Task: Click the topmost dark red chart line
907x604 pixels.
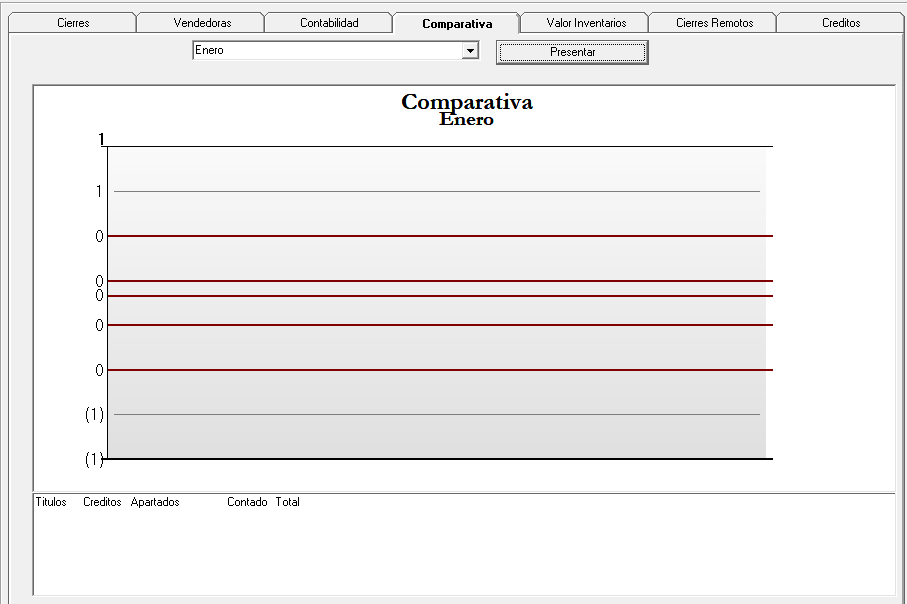Action: coord(440,236)
